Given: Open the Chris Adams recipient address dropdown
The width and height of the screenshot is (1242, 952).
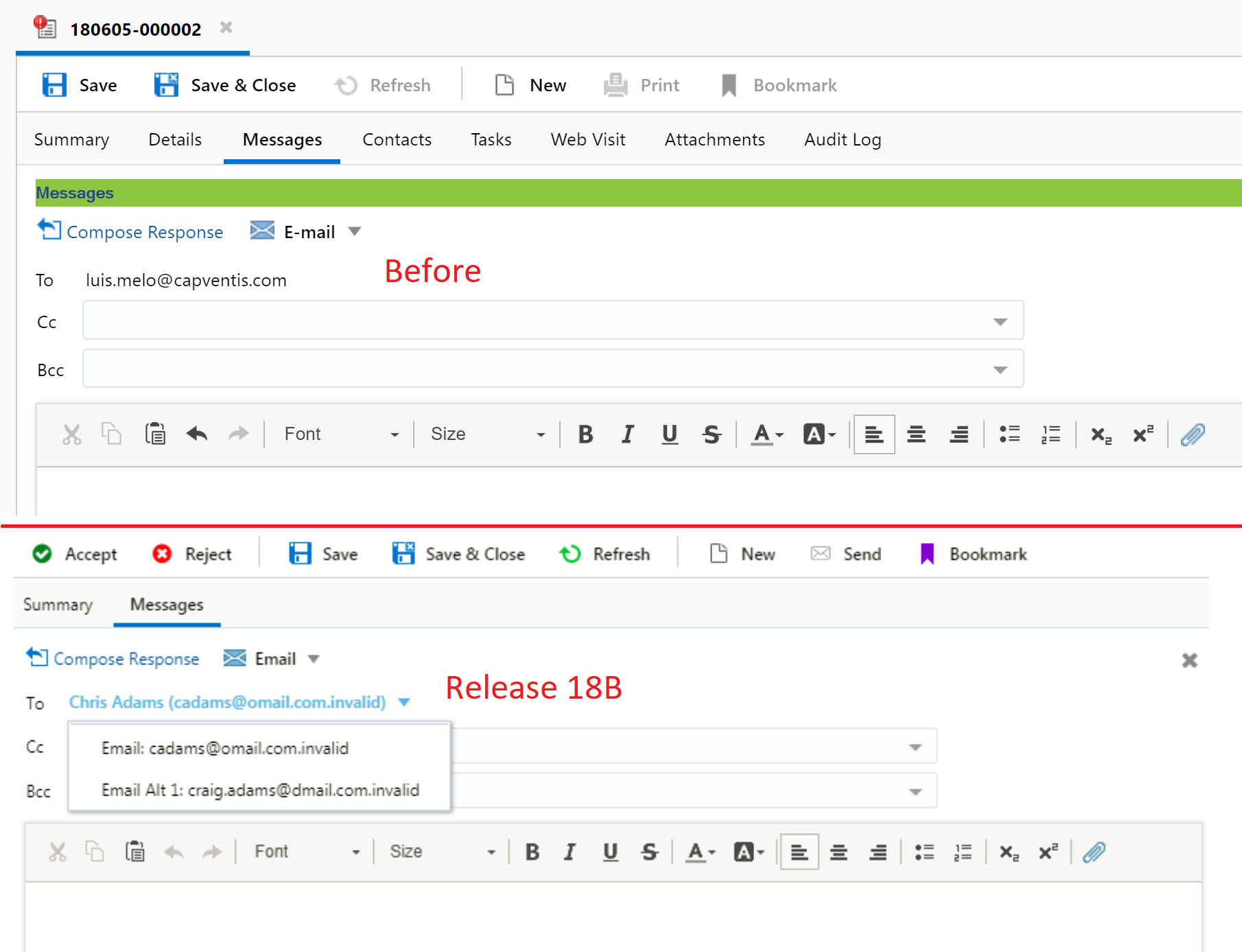Looking at the screenshot, I should 404,702.
